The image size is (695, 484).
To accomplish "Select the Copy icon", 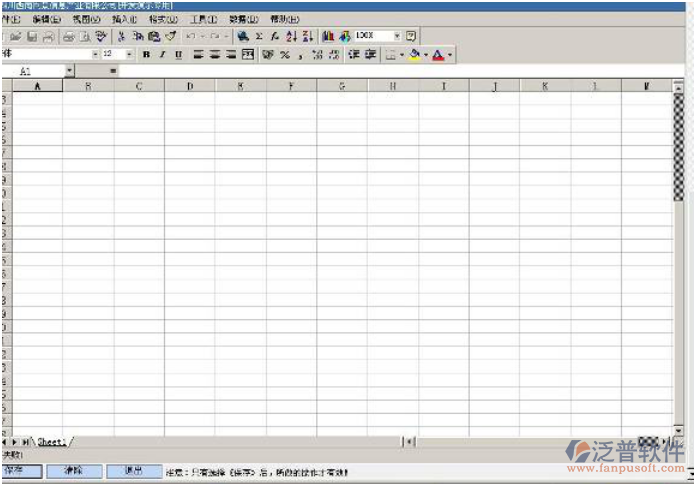I will (138, 37).
